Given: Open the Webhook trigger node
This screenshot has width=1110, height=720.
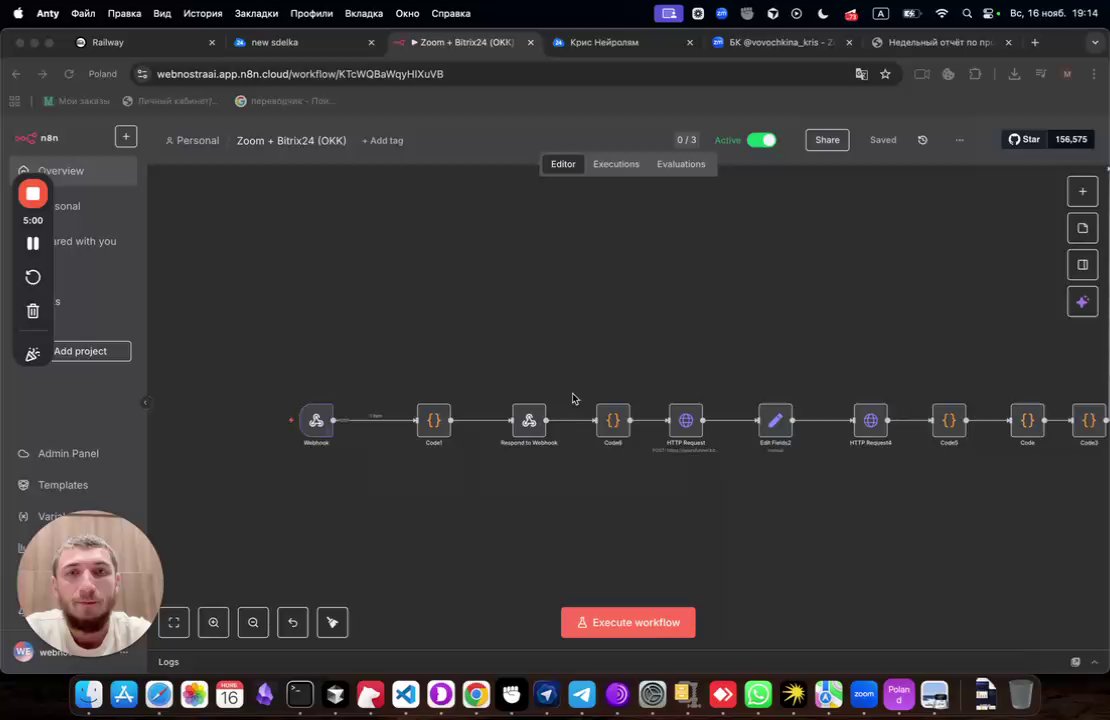Looking at the screenshot, I should (316, 421).
